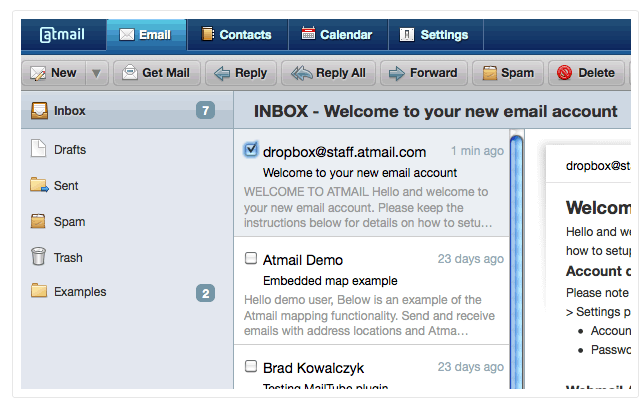Viewport: 644px width, 409px height.
Task: Click the atmail logo
Action: pyautogui.click(x=62, y=34)
